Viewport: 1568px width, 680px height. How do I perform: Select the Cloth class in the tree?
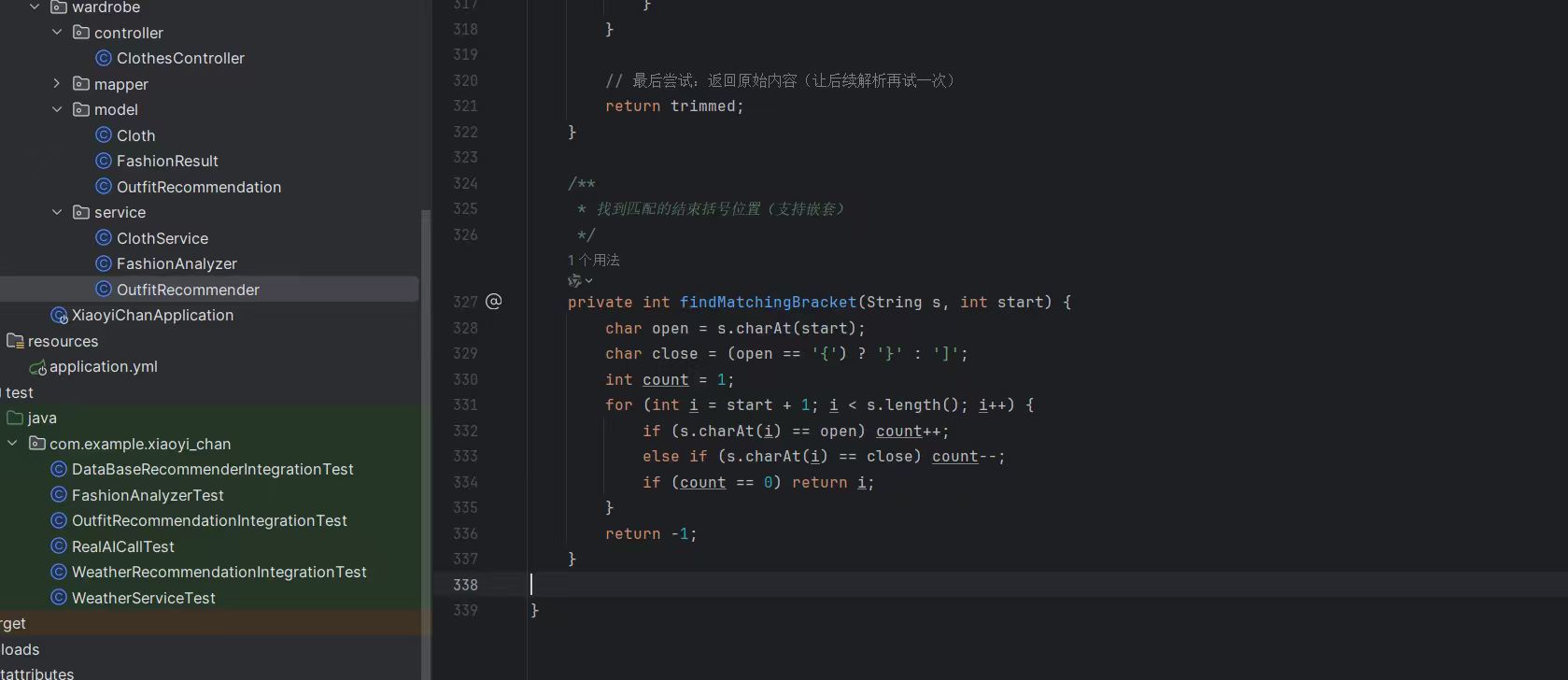point(135,135)
